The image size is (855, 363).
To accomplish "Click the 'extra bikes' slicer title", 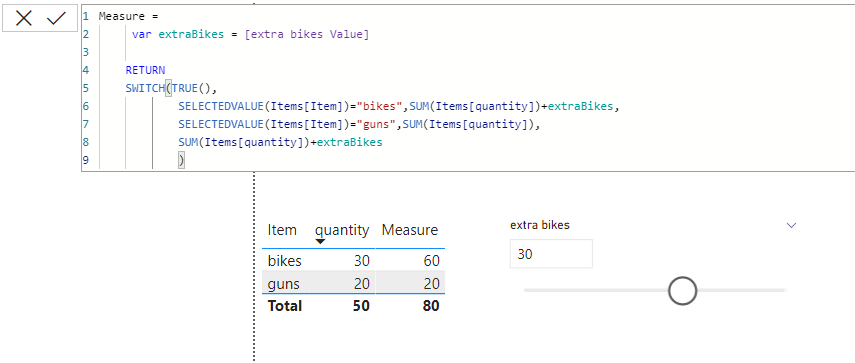I will coord(540,225).
